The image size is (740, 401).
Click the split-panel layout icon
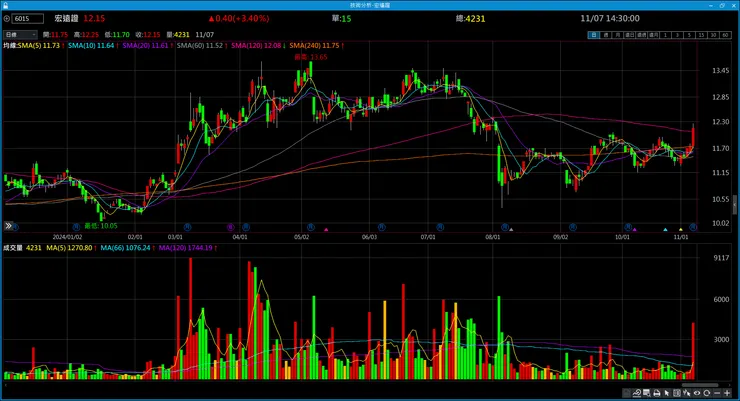coord(677,393)
